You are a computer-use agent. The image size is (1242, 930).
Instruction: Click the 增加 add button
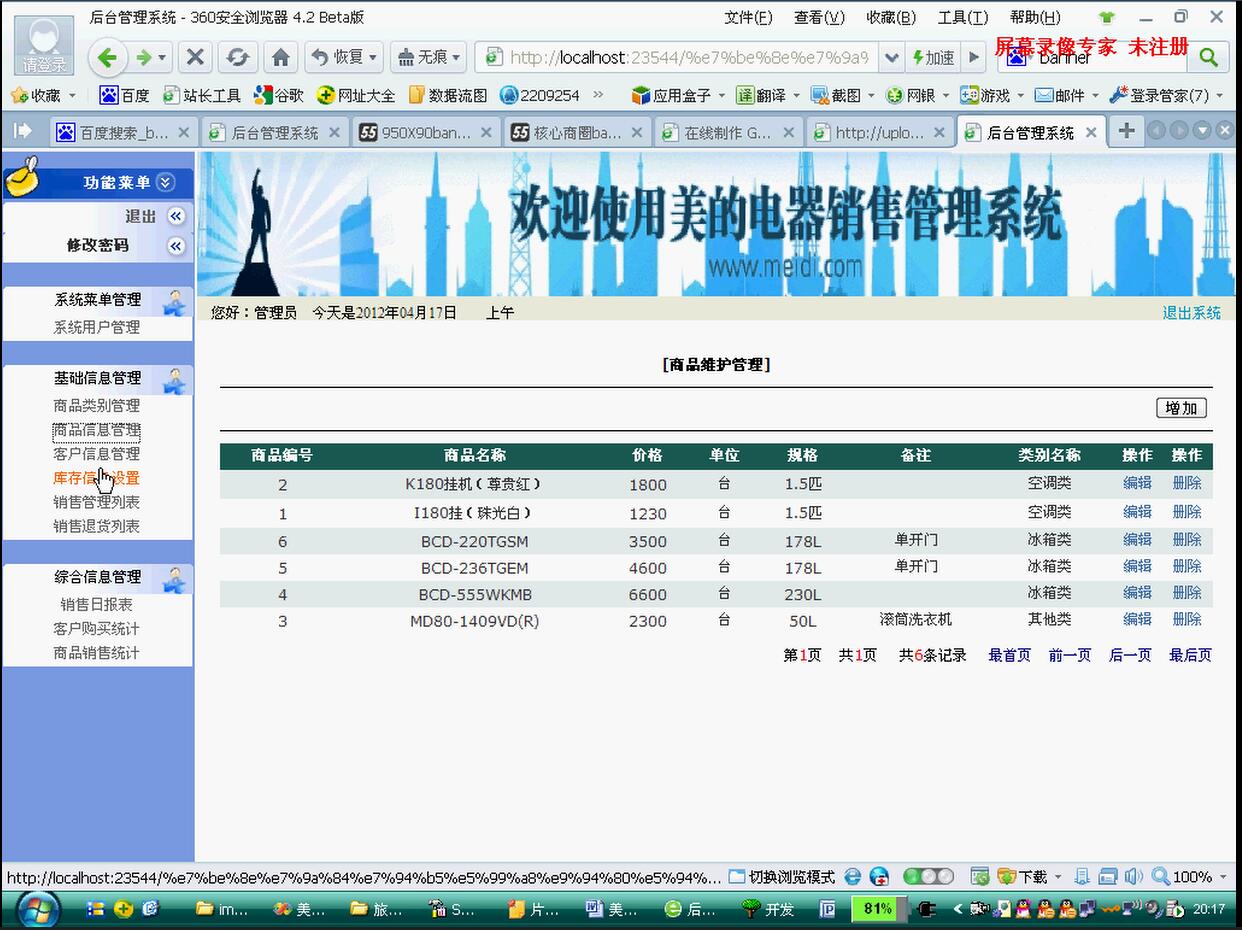click(x=1181, y=408)
